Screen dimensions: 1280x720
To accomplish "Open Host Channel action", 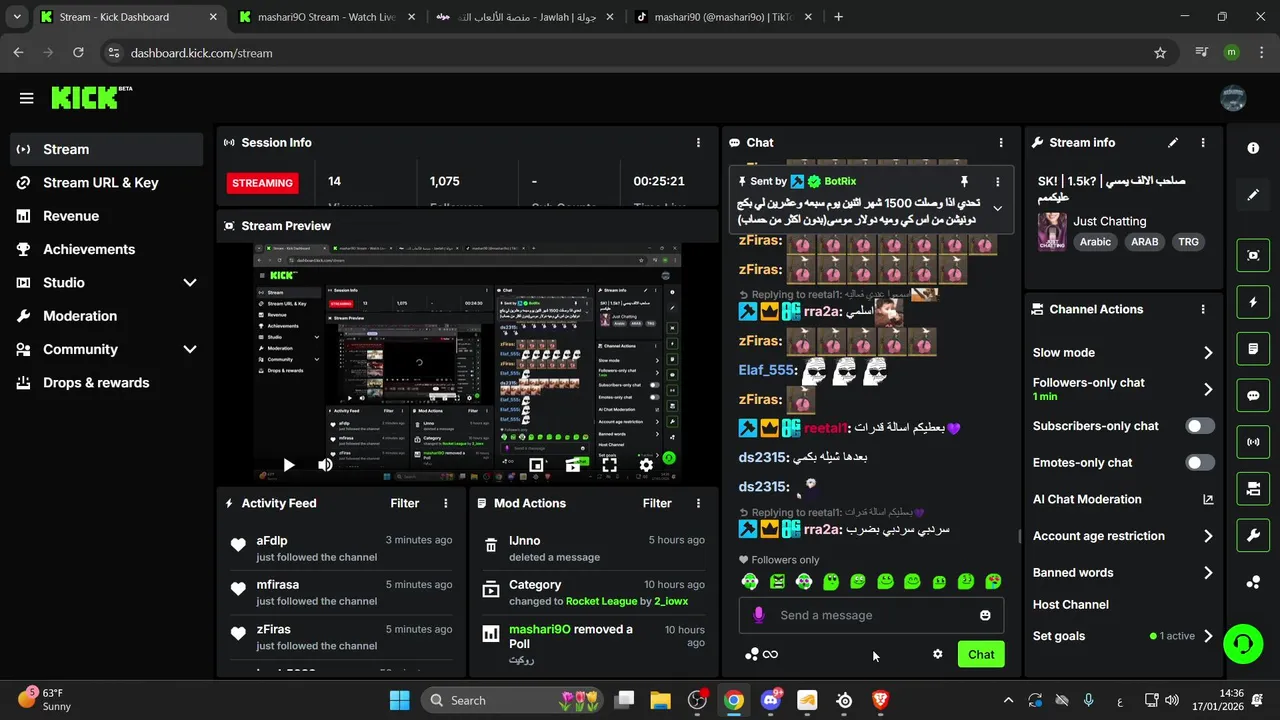I will (x=1071, y=605).
